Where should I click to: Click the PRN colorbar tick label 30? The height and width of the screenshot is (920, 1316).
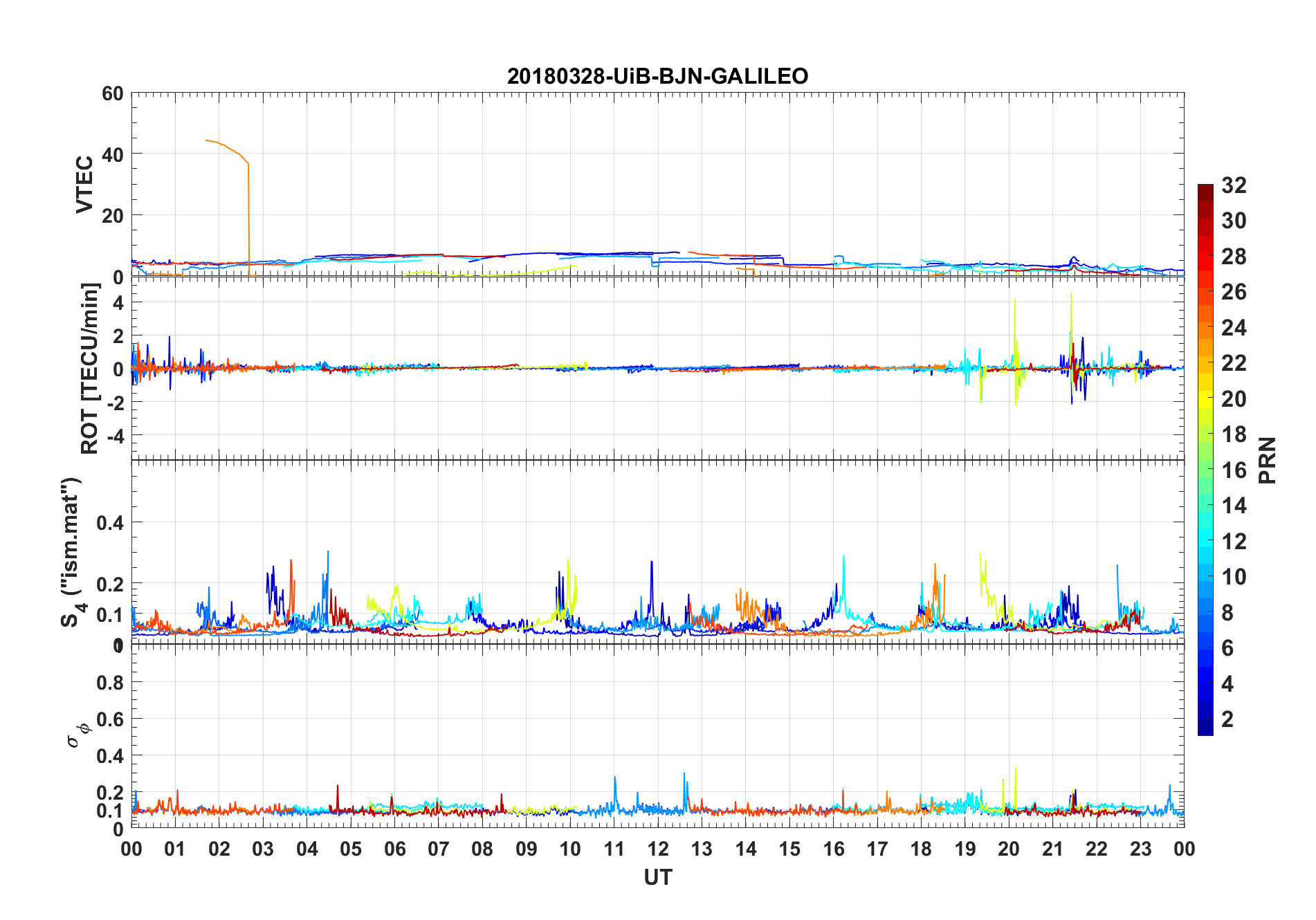tap(1234, 221)
